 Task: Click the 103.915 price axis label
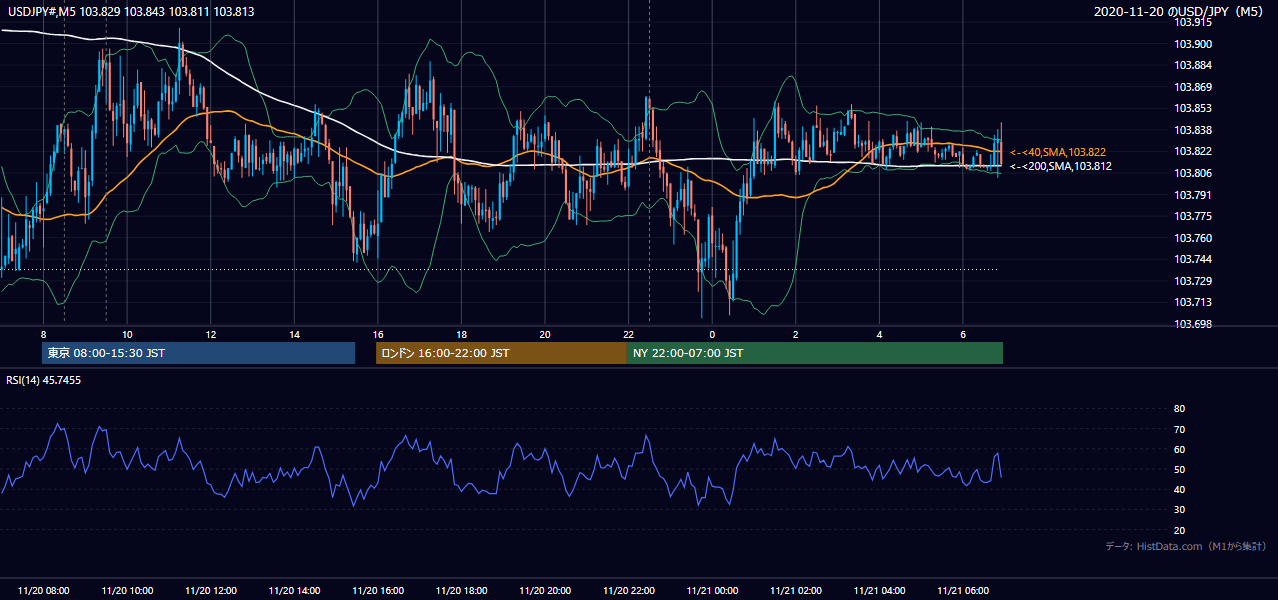coord(1193,22)
